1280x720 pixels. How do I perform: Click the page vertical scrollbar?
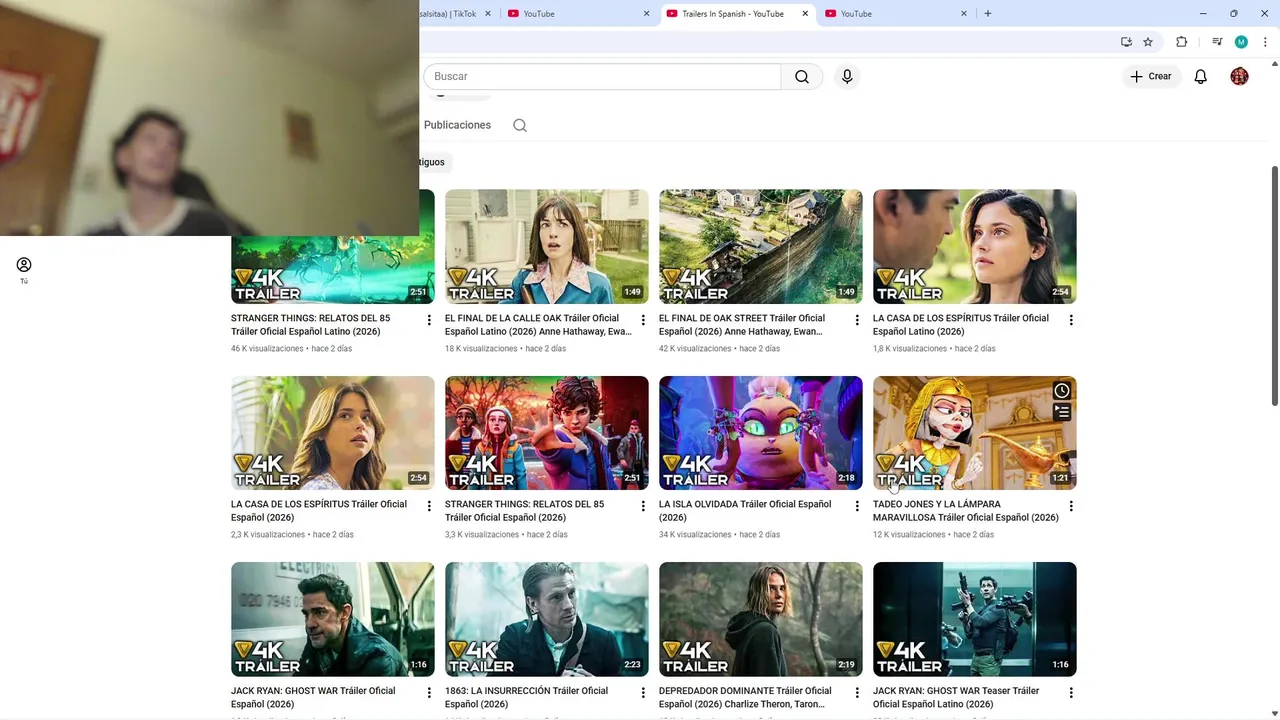[1274, 285]
